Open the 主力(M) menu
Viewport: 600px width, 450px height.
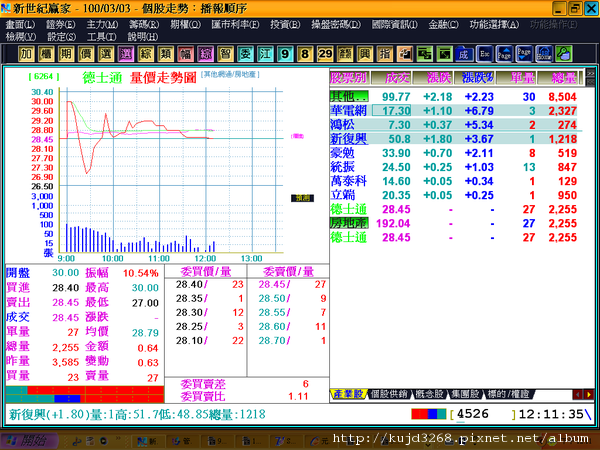pyautogui.click(x=102, y=24)
